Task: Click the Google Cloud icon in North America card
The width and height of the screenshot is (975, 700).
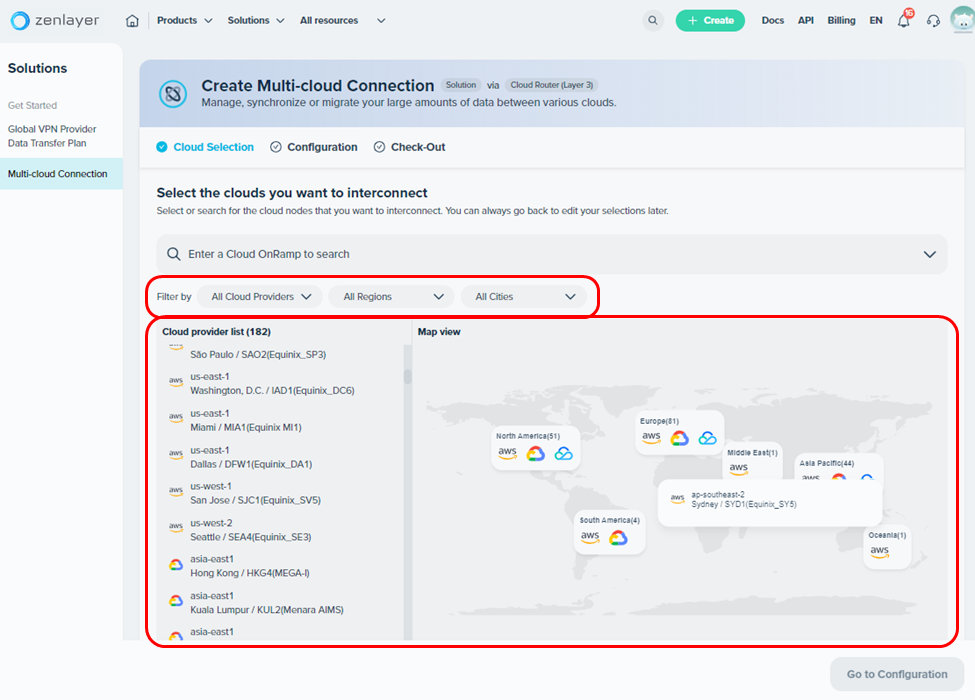Action: point(535,454)
